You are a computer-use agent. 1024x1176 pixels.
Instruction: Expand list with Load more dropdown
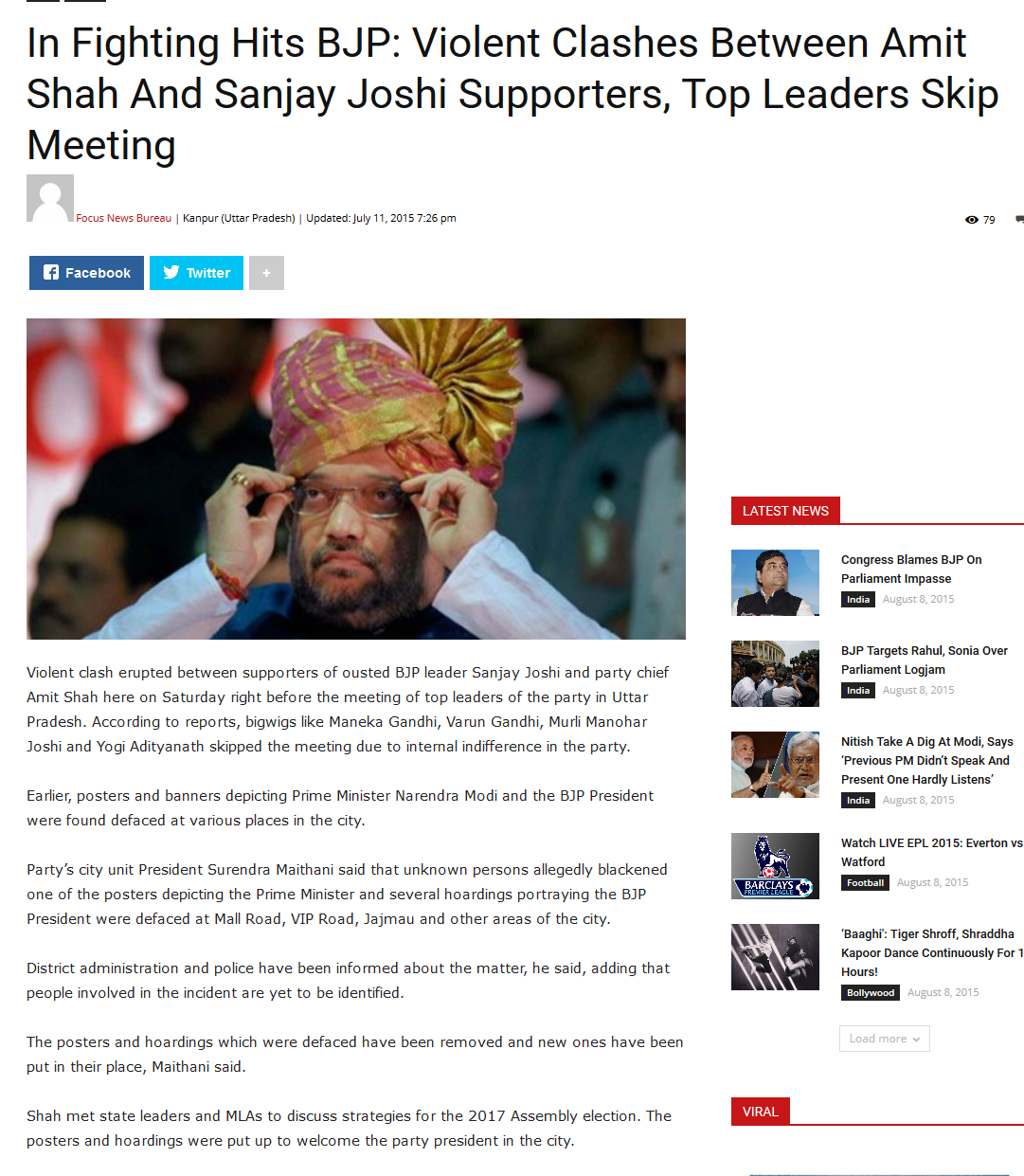click(x=885, y=1039)
